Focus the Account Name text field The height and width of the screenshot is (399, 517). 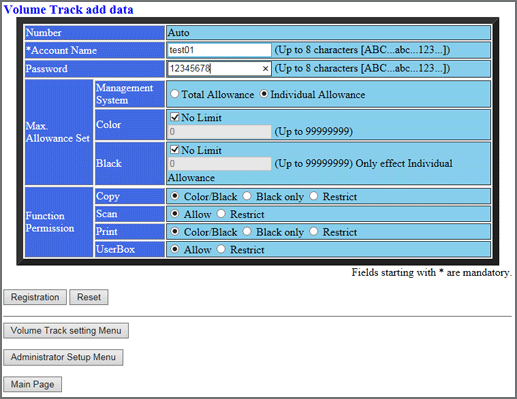(219, 50)
